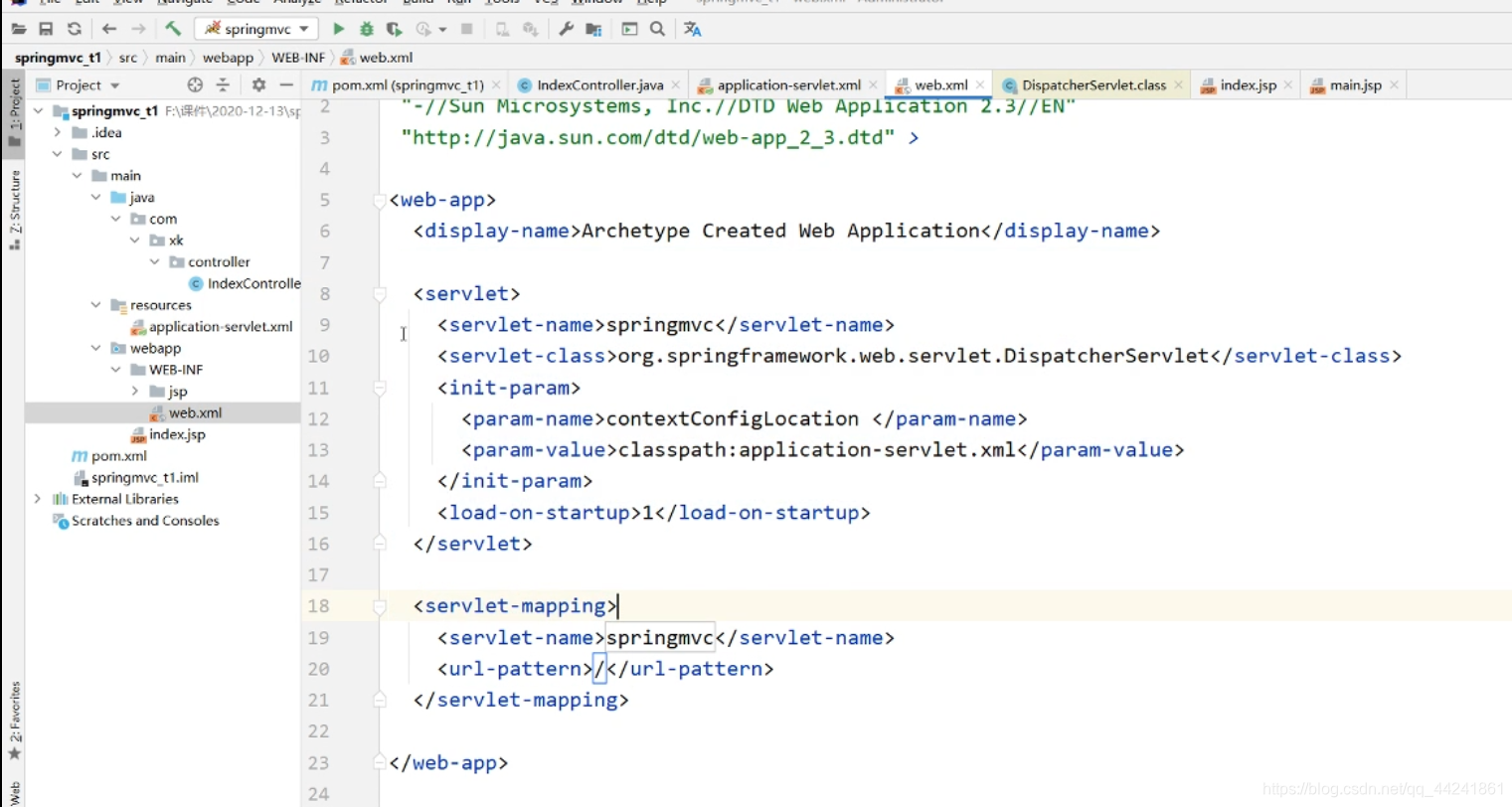This screenshot has height=807, width=1512.
Task: Open Project Structure folder icon
Action: [x=593, y=29]
